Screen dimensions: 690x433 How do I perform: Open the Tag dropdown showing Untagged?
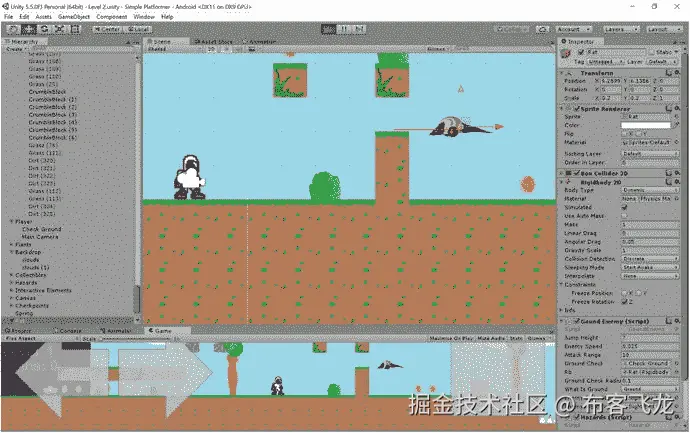coord(606,62)
